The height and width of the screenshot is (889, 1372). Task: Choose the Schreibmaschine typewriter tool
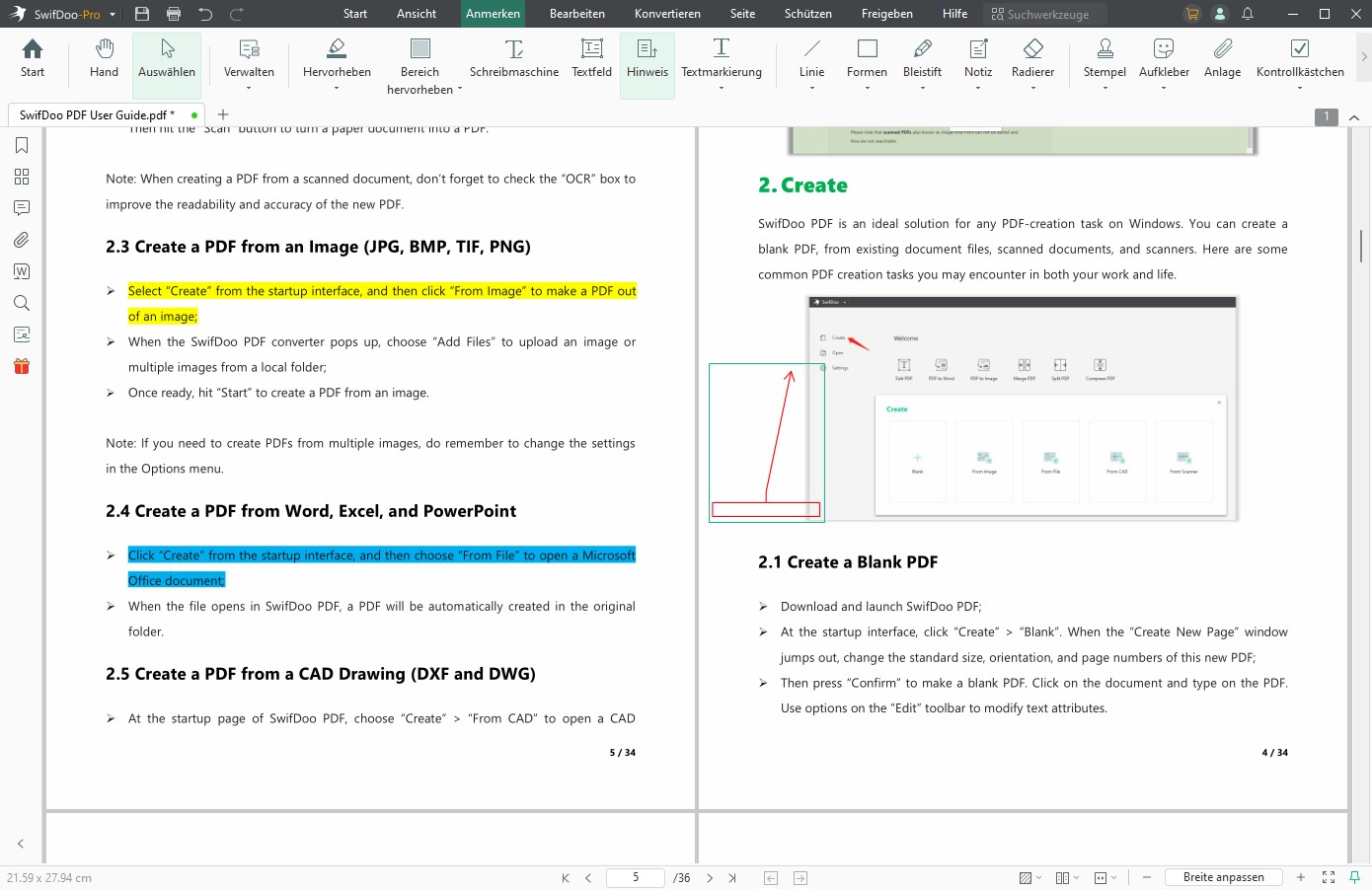(x=514, y=58)
